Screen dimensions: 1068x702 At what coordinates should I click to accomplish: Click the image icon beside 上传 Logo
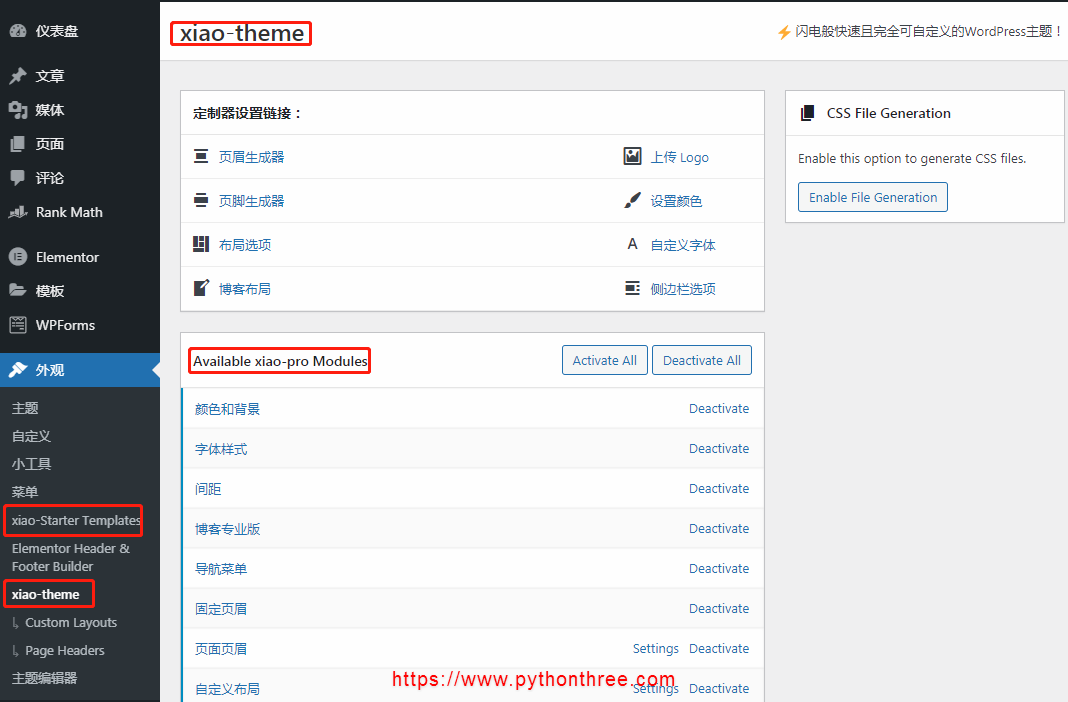(x=633, y=156)
